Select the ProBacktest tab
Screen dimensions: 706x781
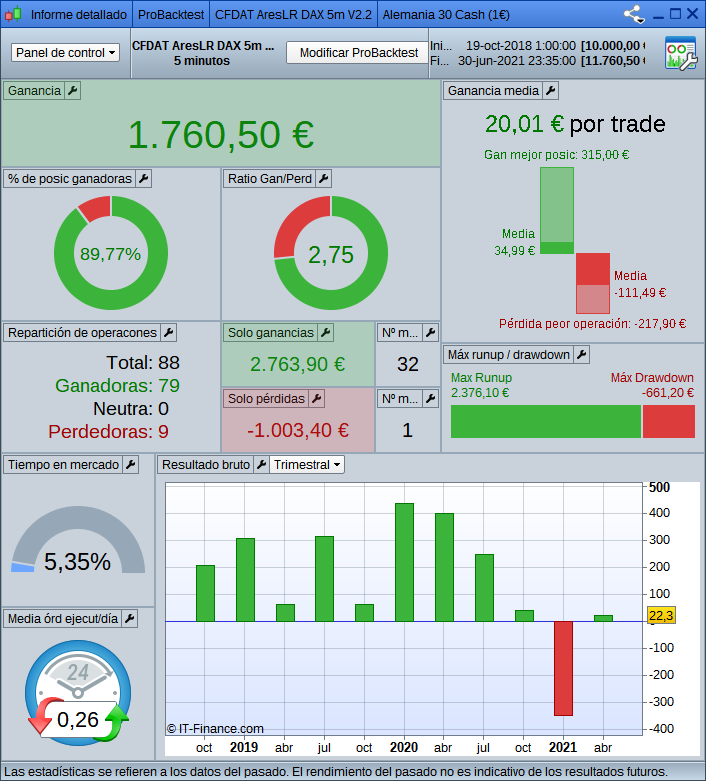[x=171, y=14]
